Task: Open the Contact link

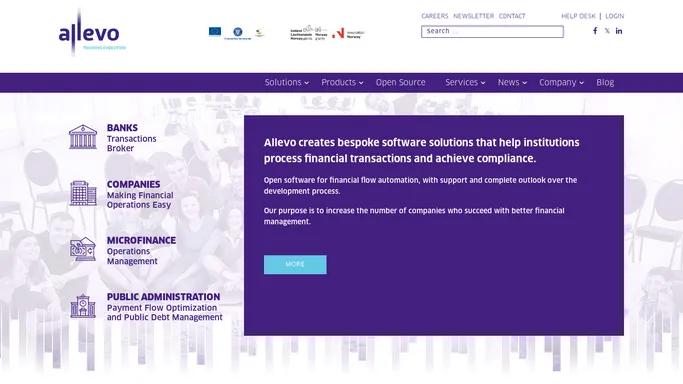Action: tap(512, 16)
